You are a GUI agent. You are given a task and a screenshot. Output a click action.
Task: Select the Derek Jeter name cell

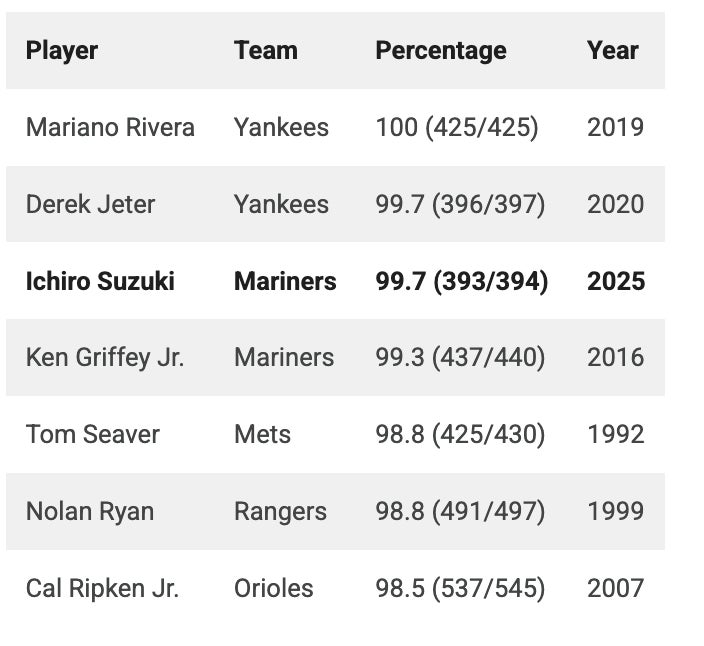[90, 204]
